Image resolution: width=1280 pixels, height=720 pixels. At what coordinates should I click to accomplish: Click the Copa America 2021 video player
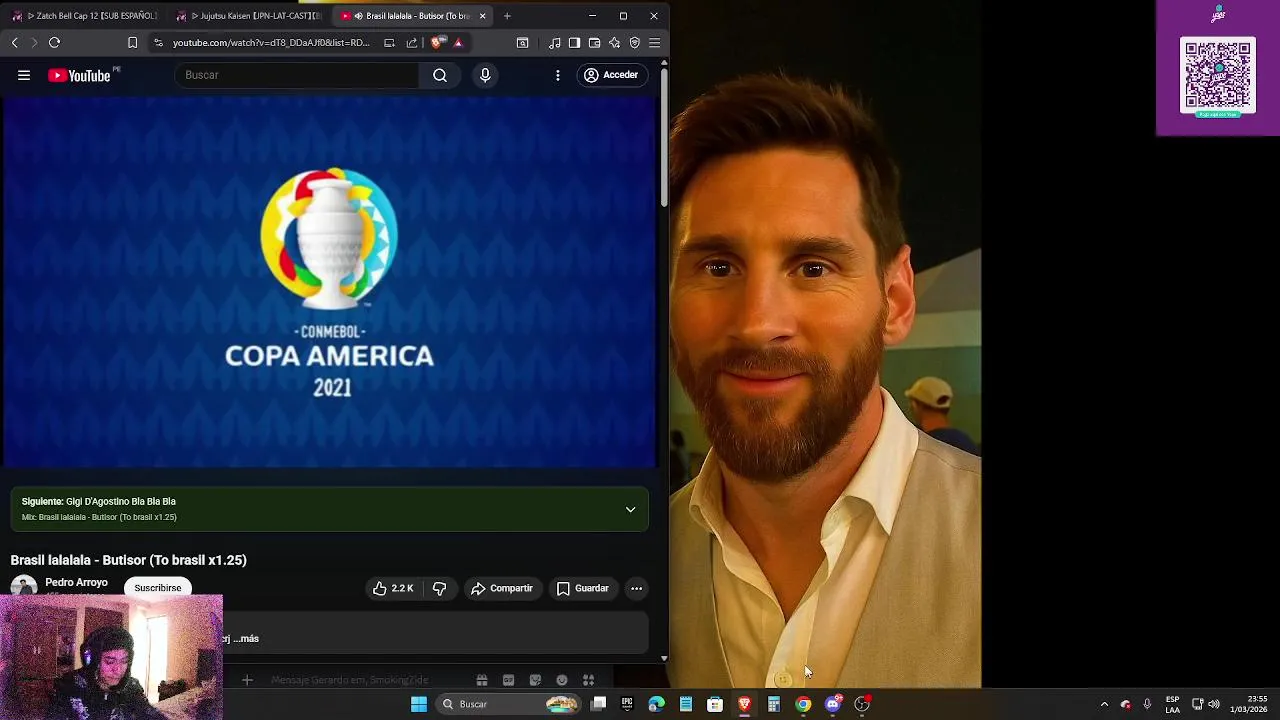click(329, 282)
